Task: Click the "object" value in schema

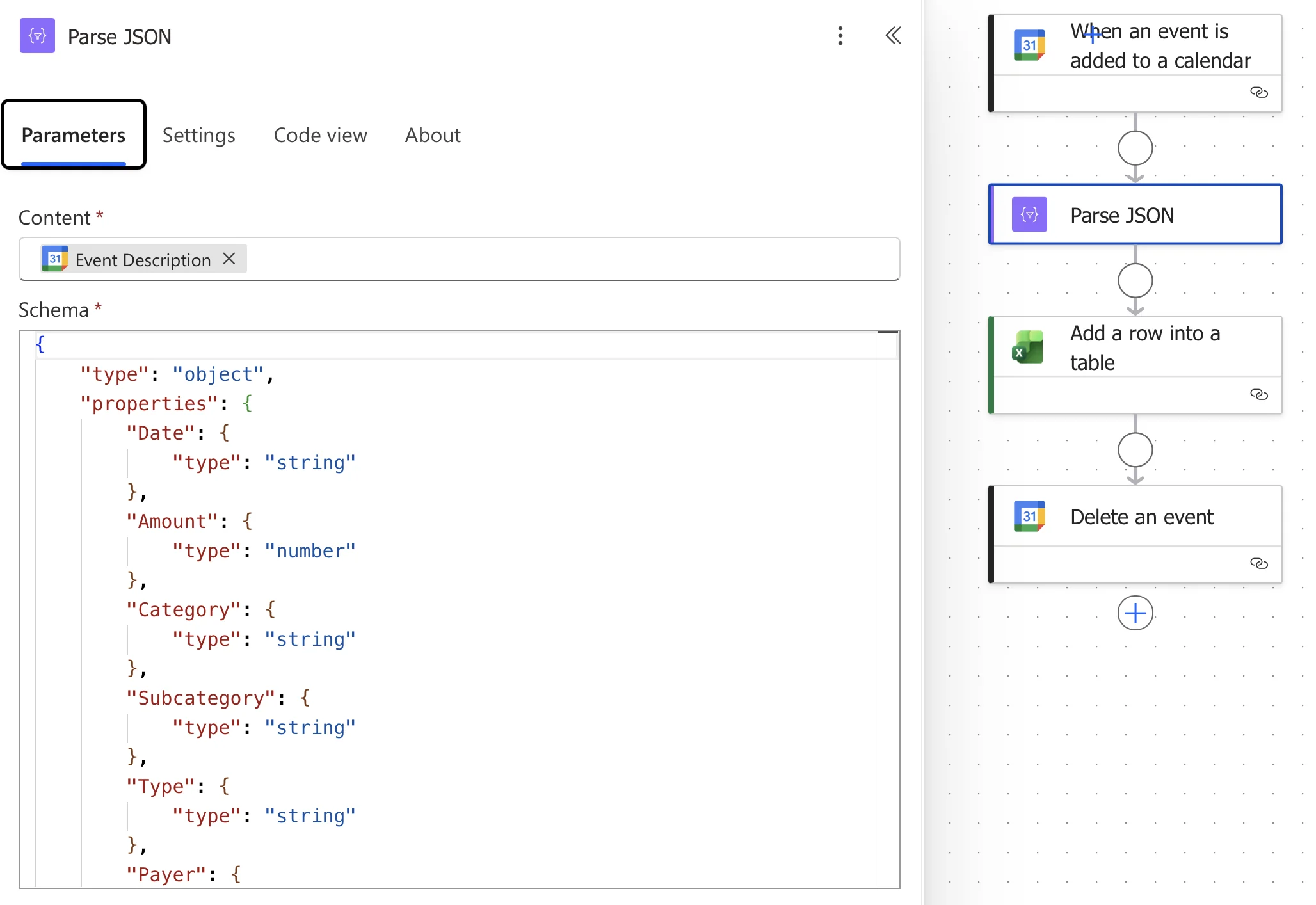Action: (218, 374)
